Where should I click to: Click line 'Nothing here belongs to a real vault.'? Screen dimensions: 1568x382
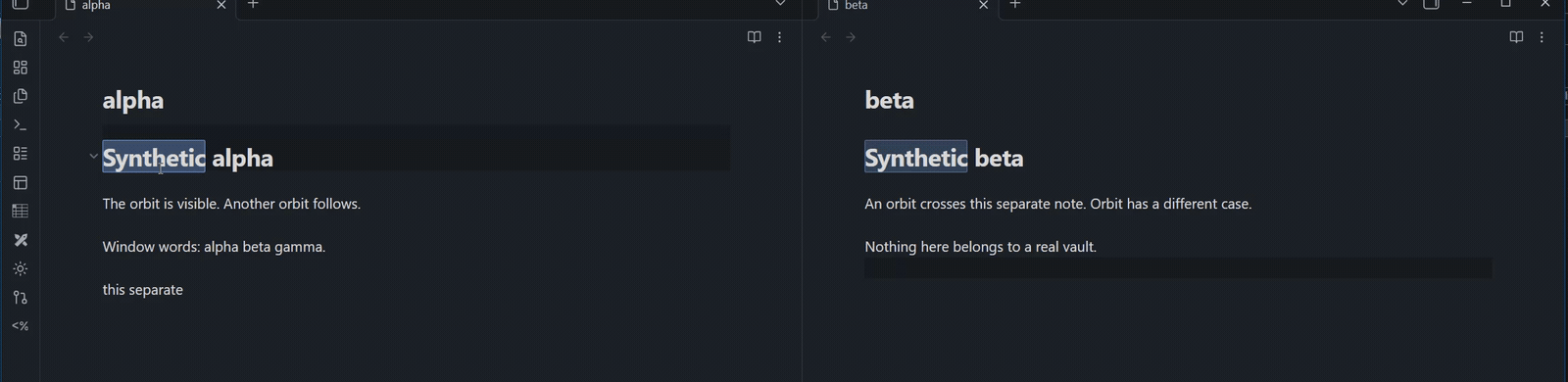click(x=980, y=247)
